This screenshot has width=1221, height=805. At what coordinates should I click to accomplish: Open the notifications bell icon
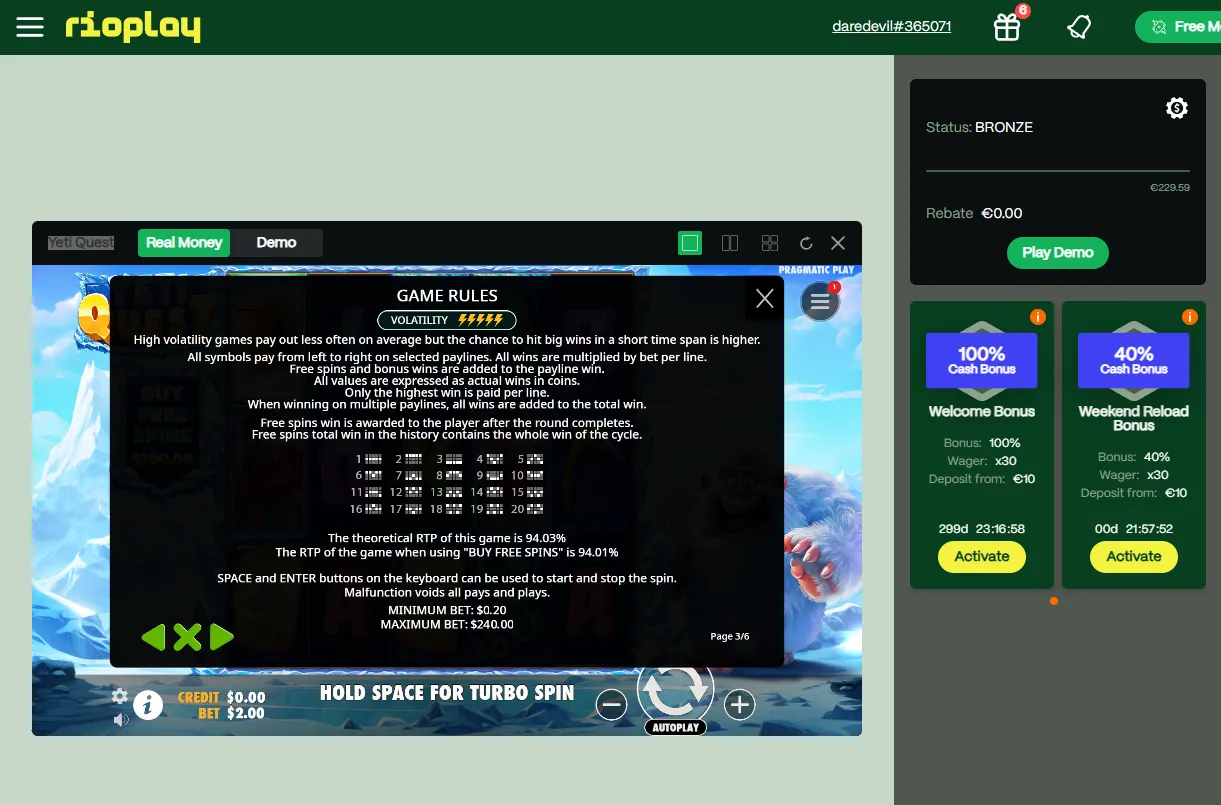coord(1079,27)
